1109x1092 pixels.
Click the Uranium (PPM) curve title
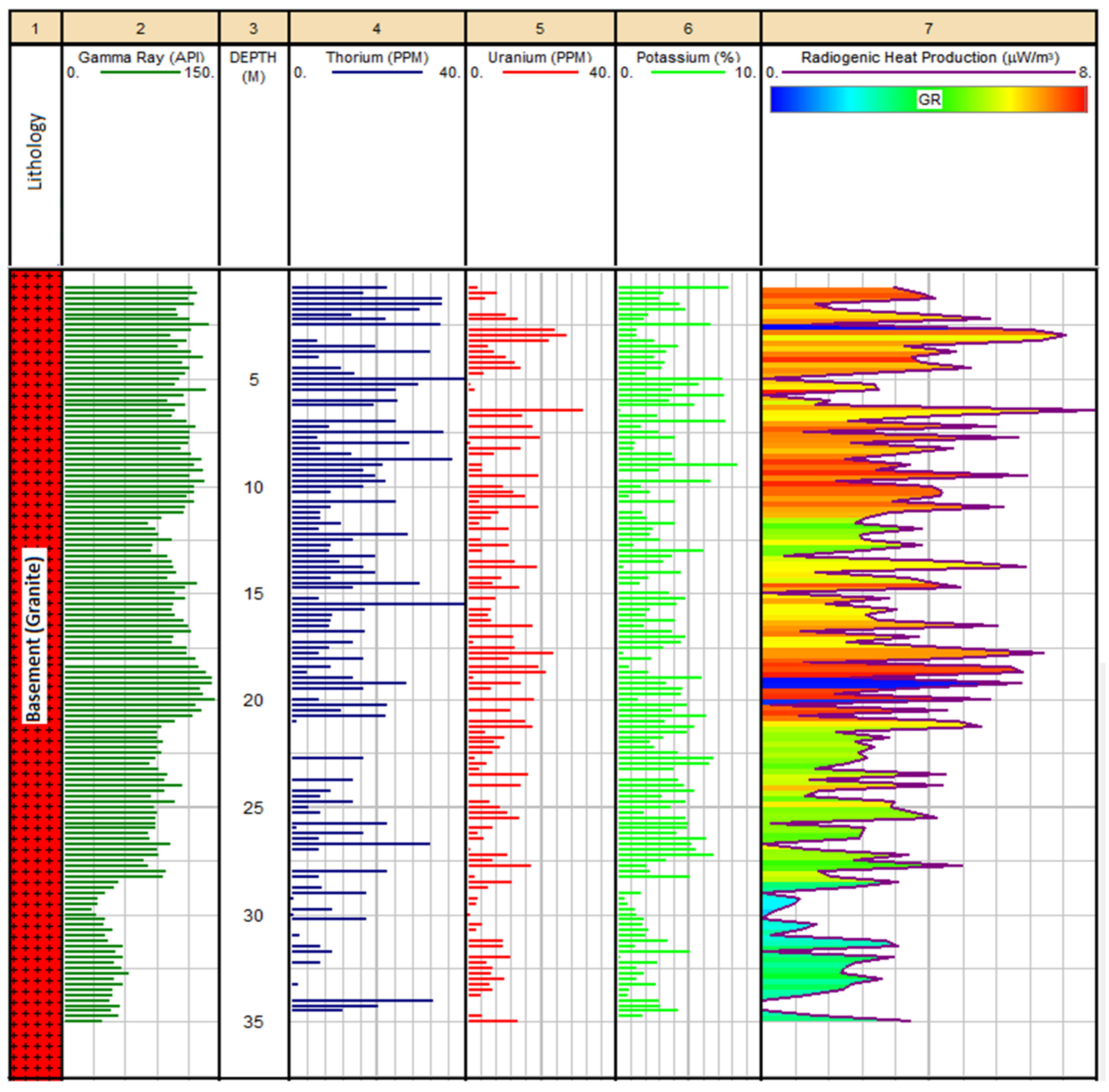point(540,57)
